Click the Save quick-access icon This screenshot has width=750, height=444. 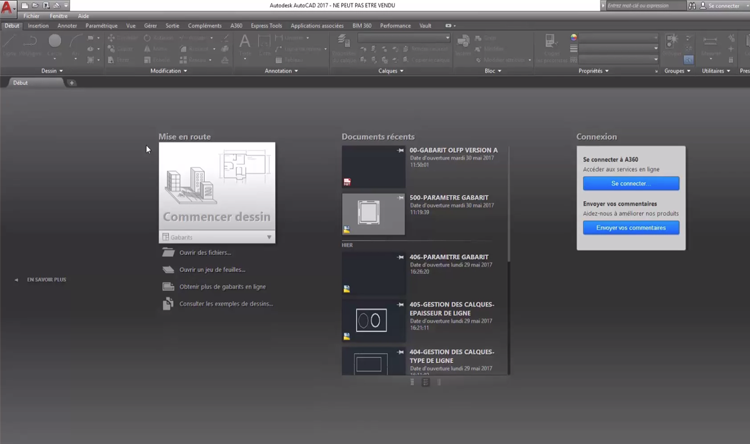tap(46, 5)
